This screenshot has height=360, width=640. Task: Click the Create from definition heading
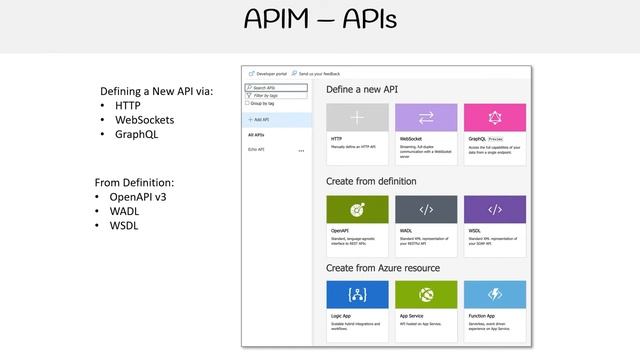point(371,181)
